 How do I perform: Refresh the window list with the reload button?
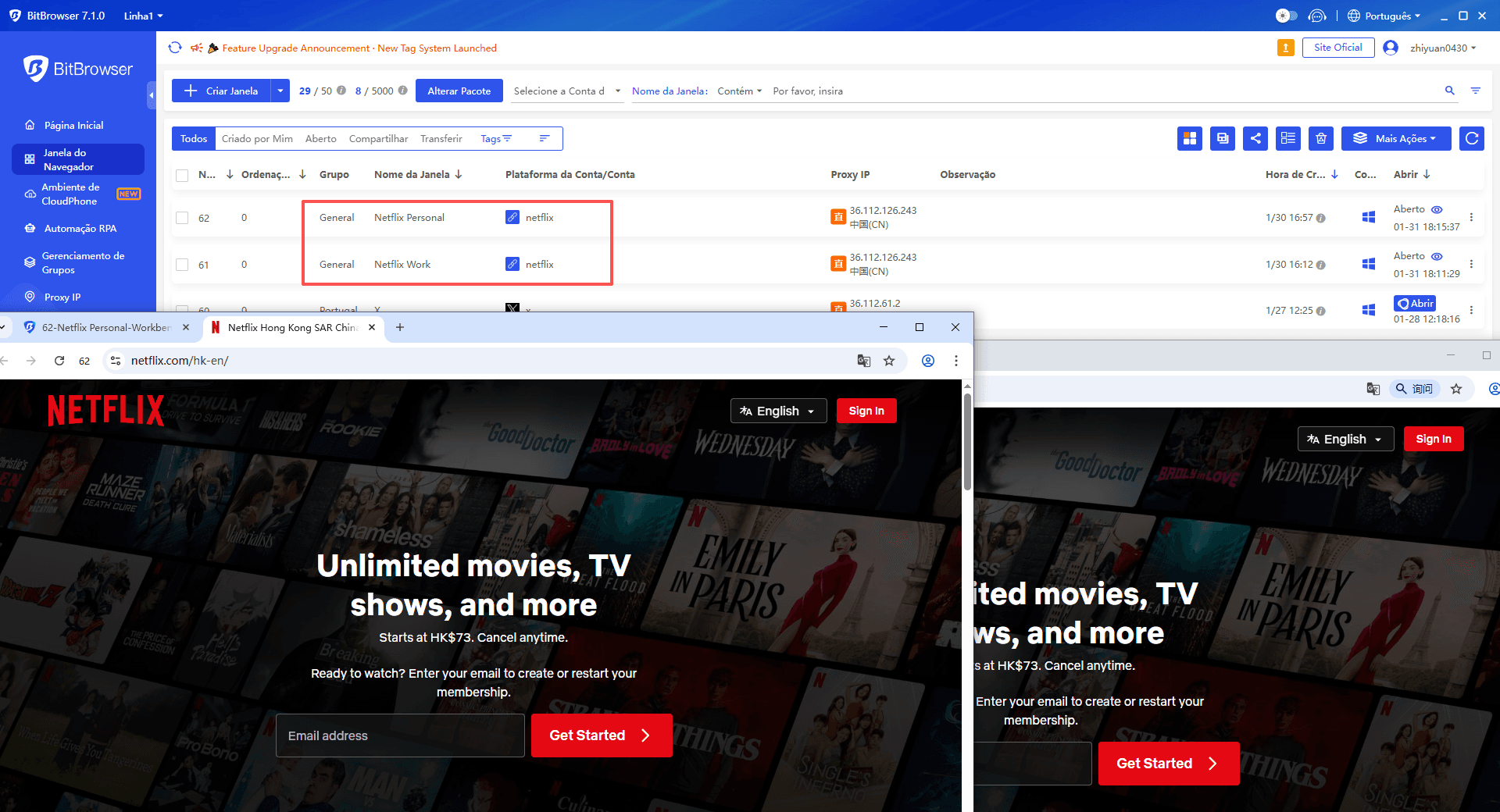tap(1472, 138)
